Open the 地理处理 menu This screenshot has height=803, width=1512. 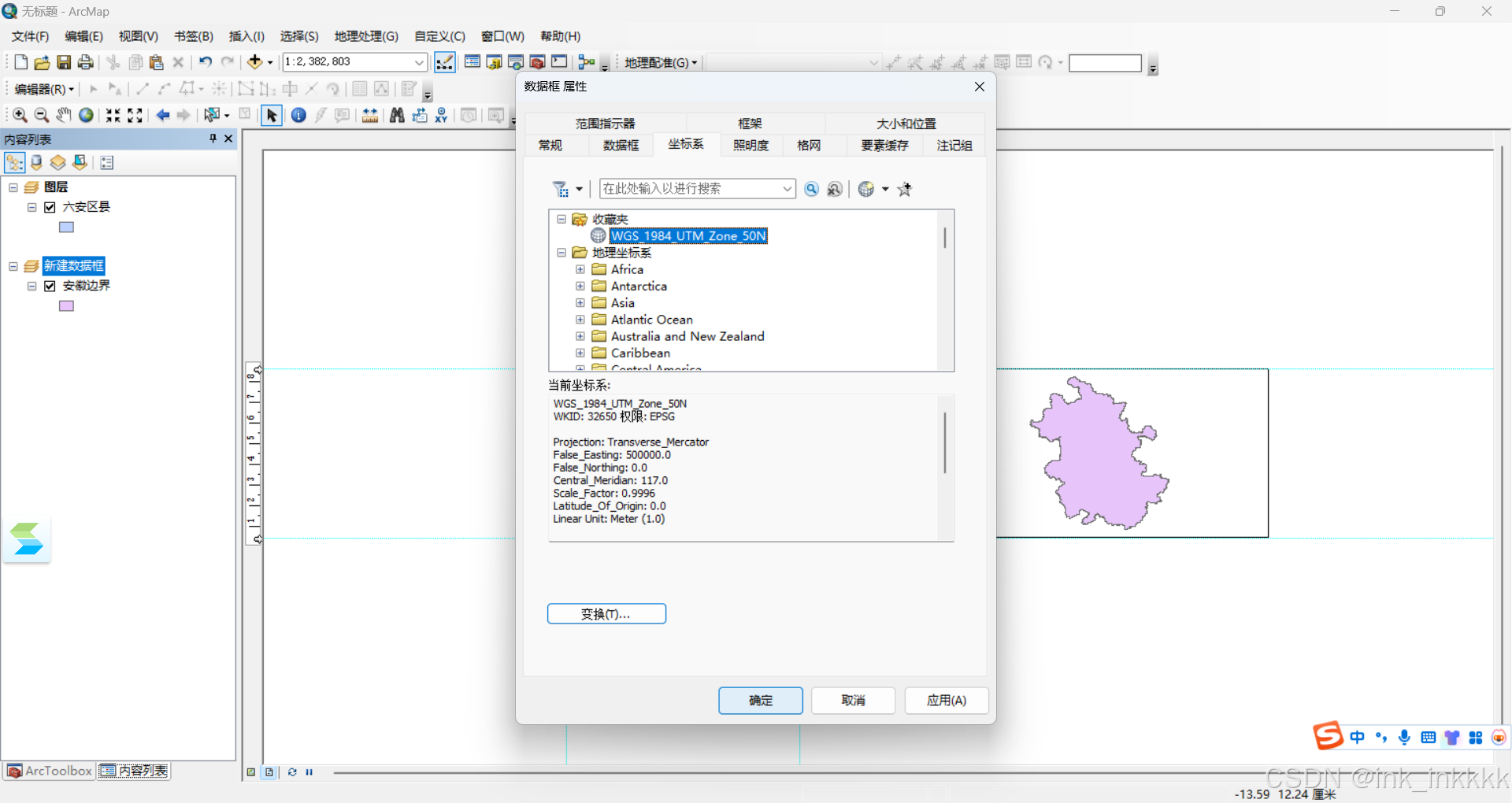point(366,36)
